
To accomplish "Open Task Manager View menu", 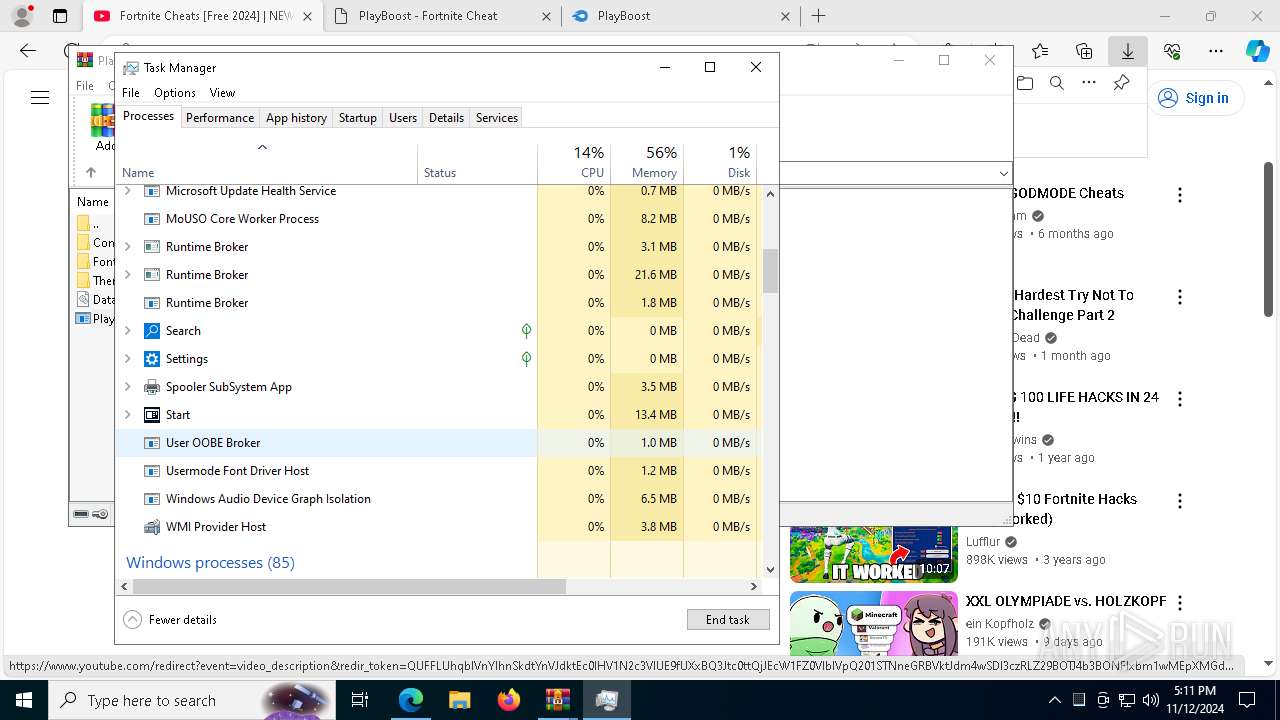I will (x=222, y=93).
